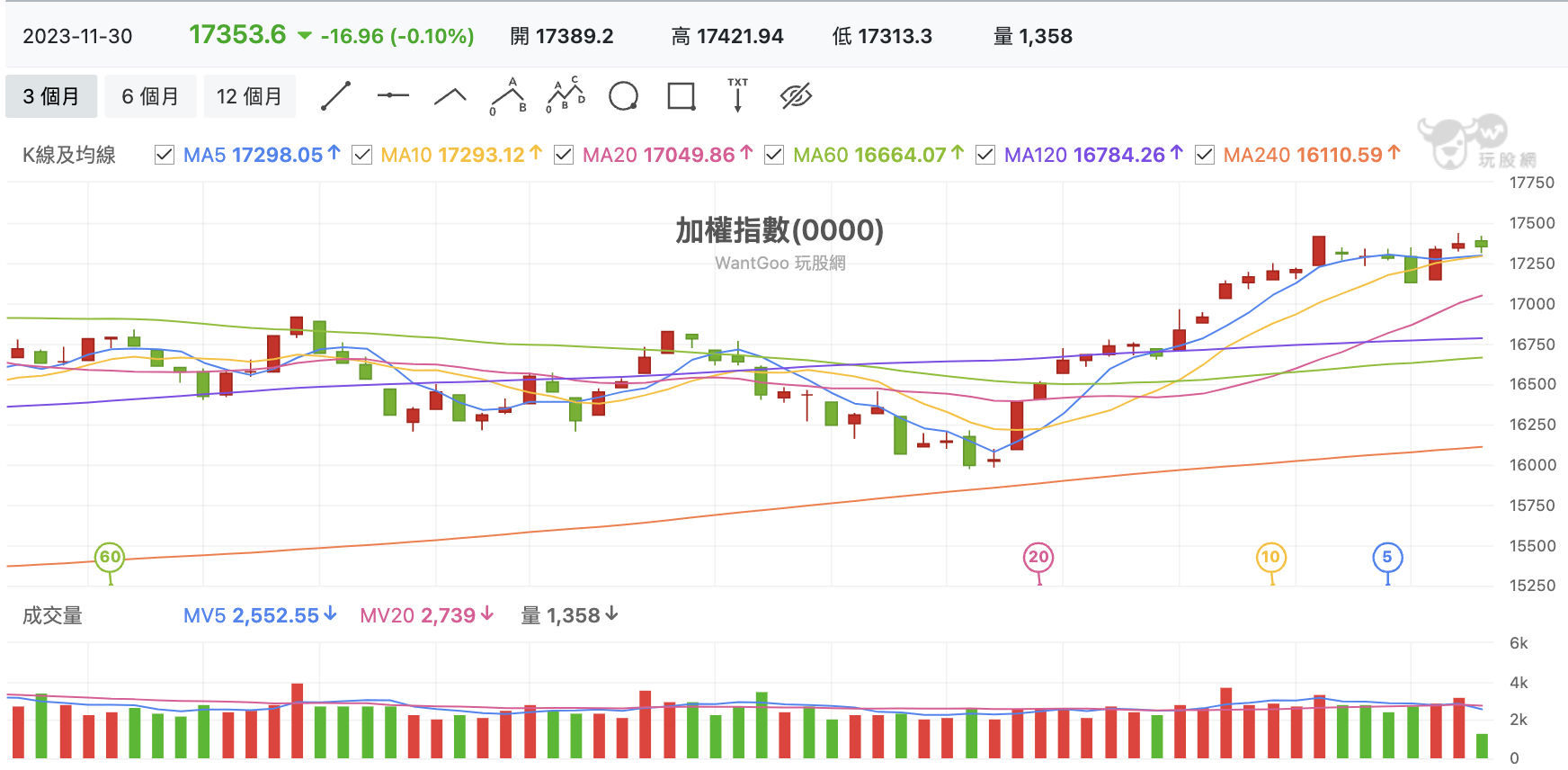Select the rectangle drawing tool
This screenshot has height=770, width=1568.
[x=681, y=94]
